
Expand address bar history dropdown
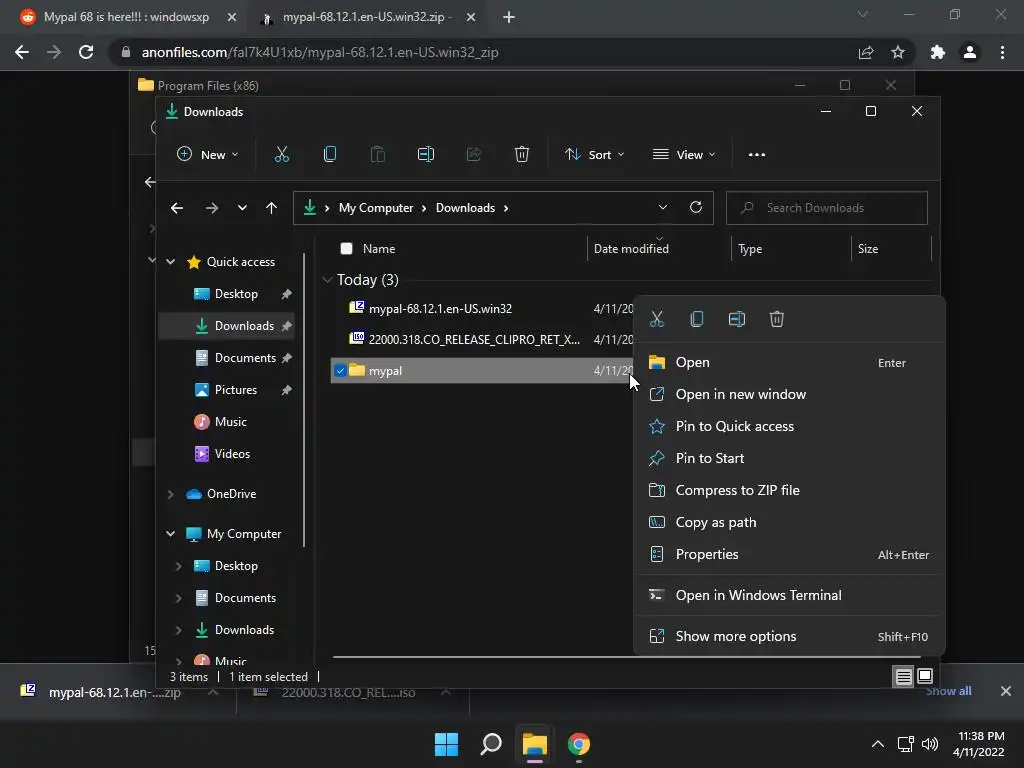(662, 208)
